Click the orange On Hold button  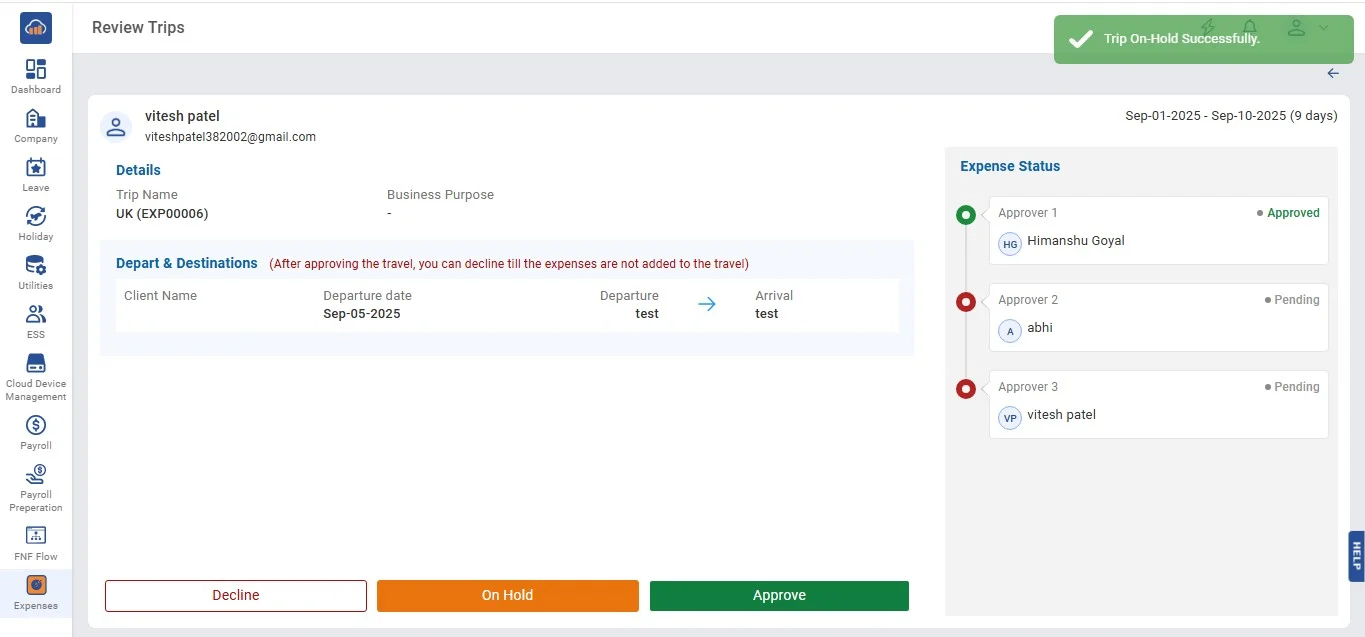[507, 595]
